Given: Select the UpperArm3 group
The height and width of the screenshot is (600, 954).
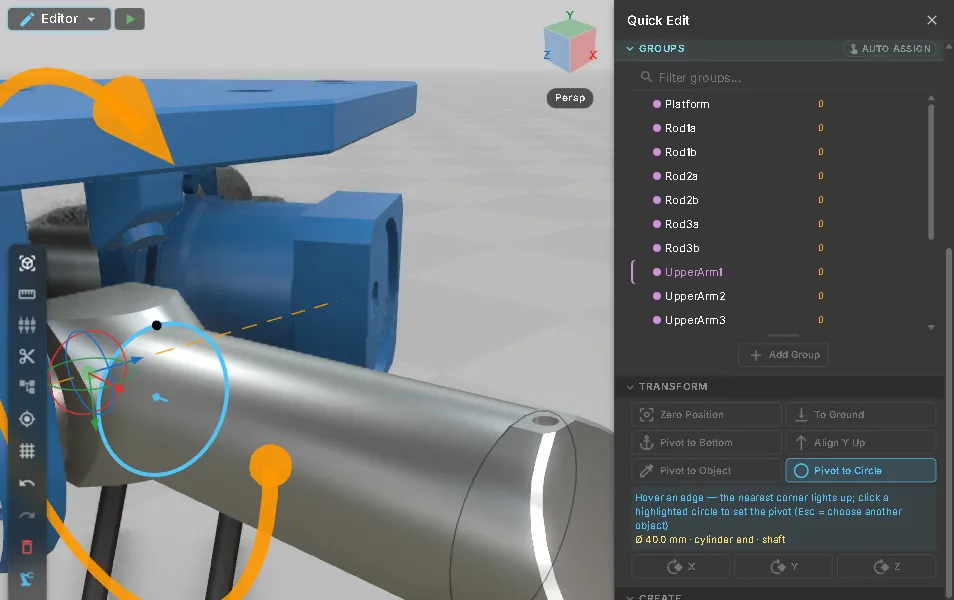Looking at the screenshot, I should click(x=695, y=320).
